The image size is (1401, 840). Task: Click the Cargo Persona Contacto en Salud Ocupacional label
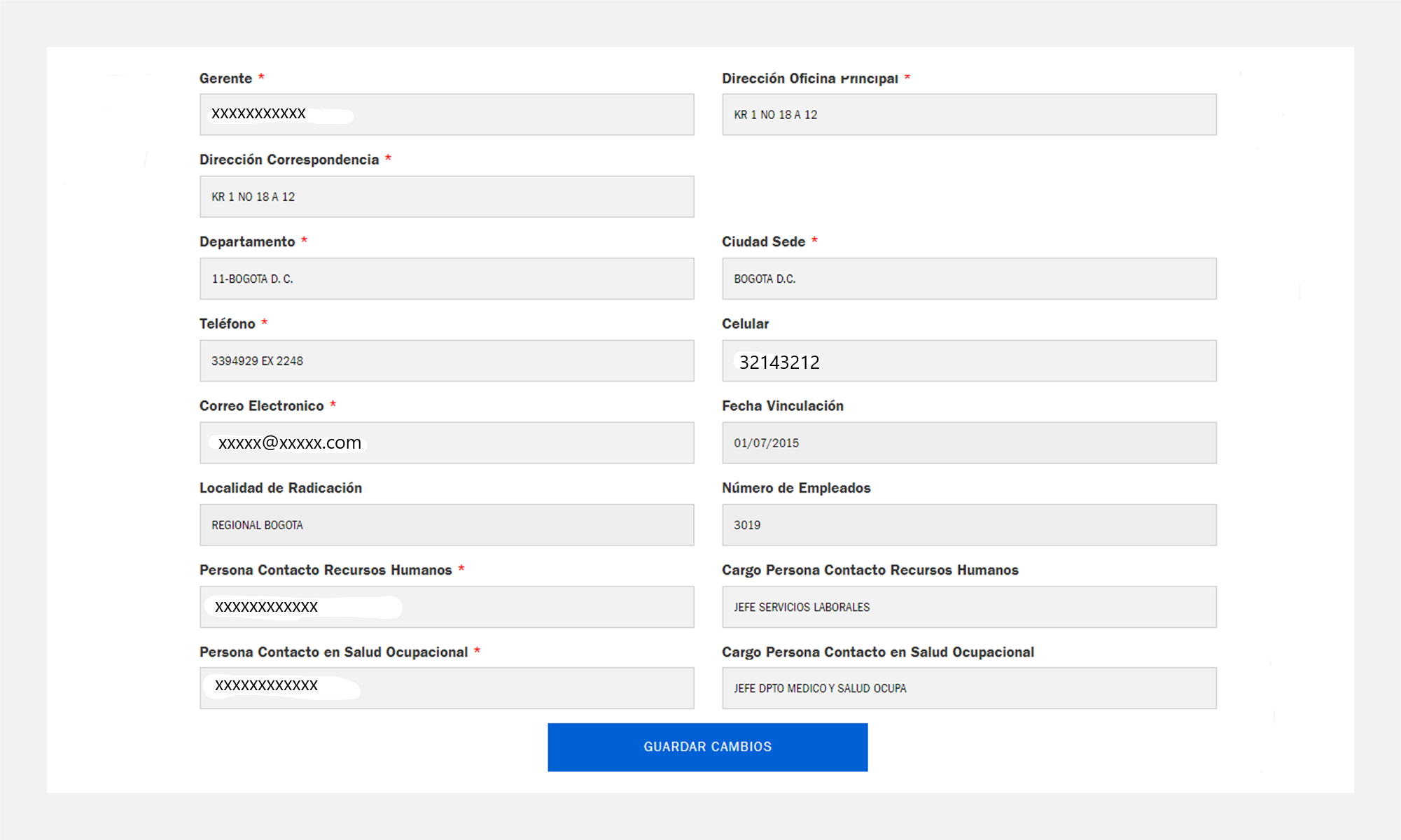click(x=878, y=652)
